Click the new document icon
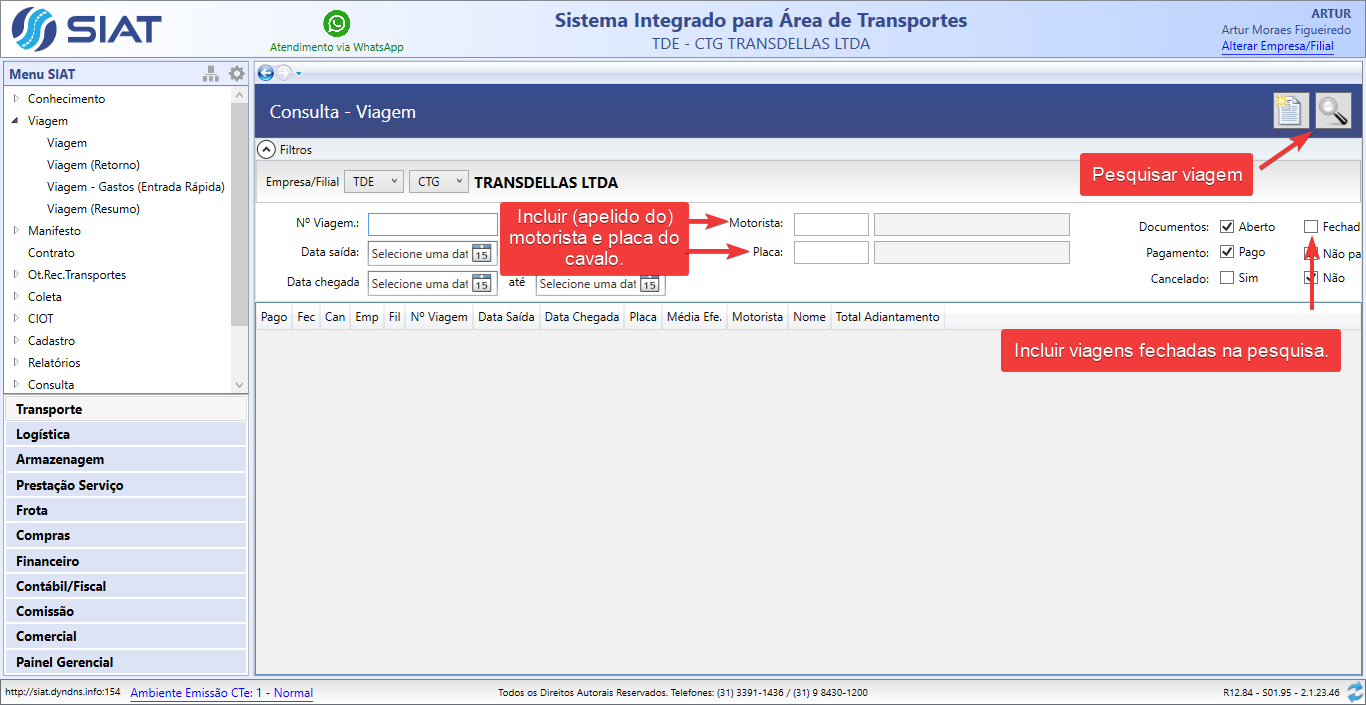1366x705 pixels. pyautogui.click(x=1291, y=110)
